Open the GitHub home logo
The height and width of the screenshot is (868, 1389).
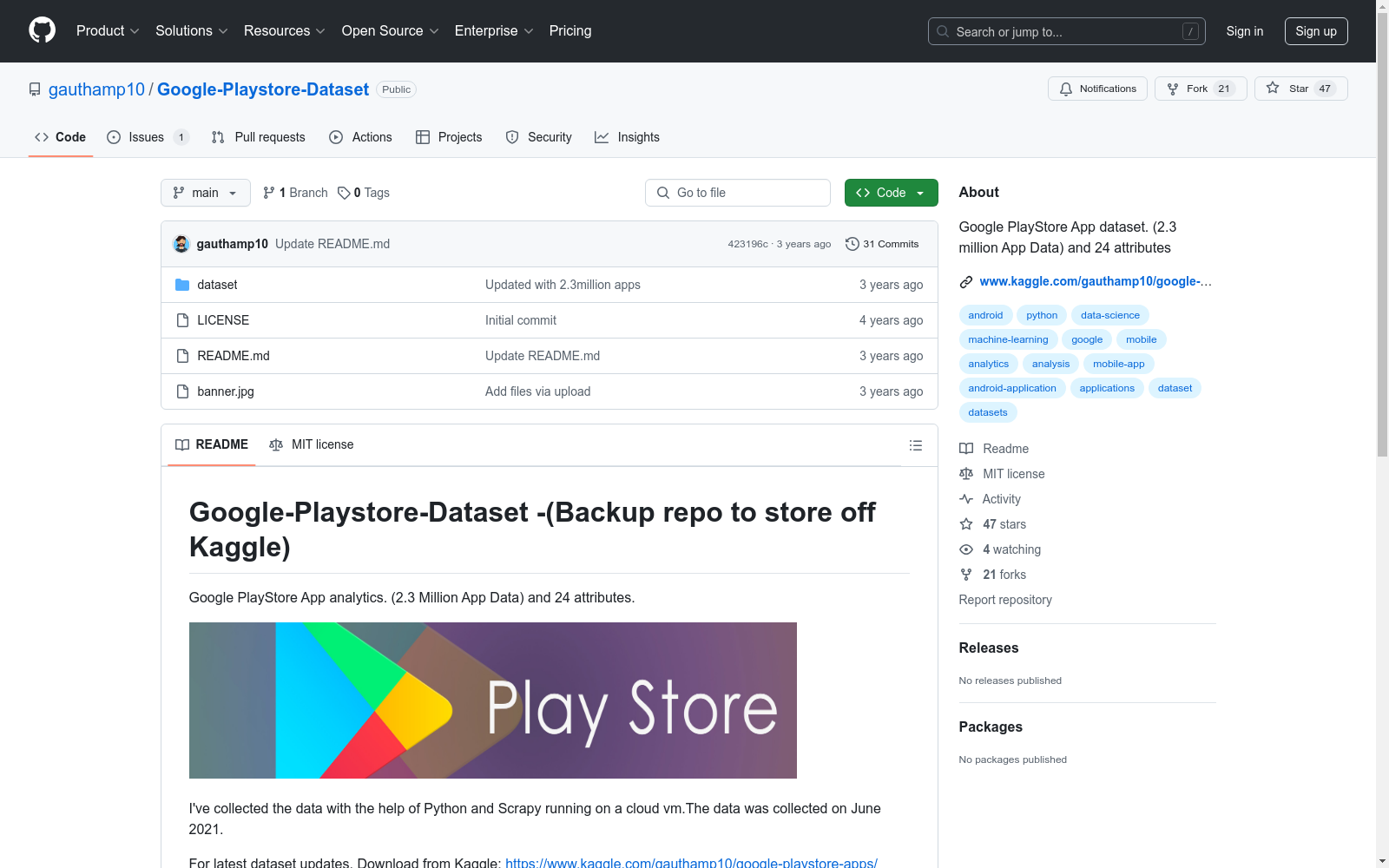(x=42, y=30)
